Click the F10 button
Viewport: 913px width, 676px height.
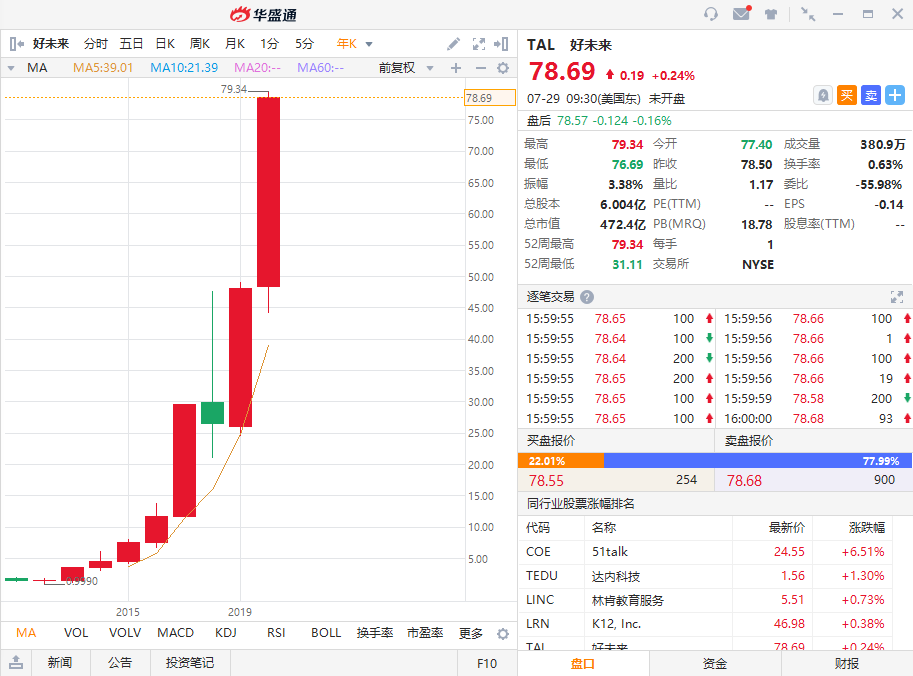[487, 663]
